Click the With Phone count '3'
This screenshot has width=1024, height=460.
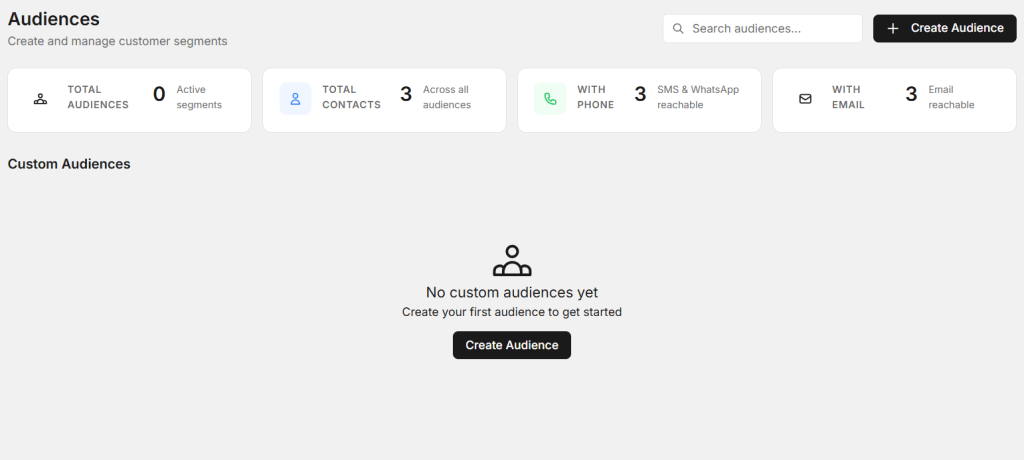point(641,95)
